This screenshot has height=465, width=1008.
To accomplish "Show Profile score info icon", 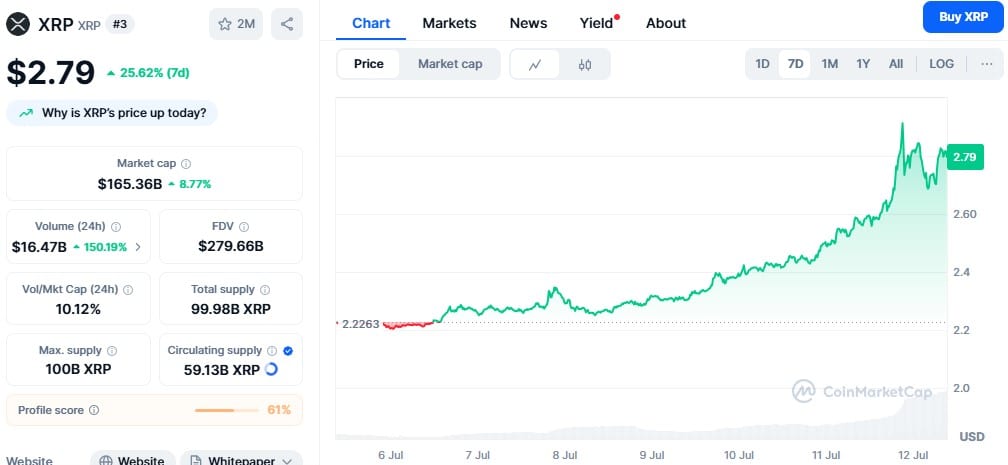I will click(x=94, y=410).
